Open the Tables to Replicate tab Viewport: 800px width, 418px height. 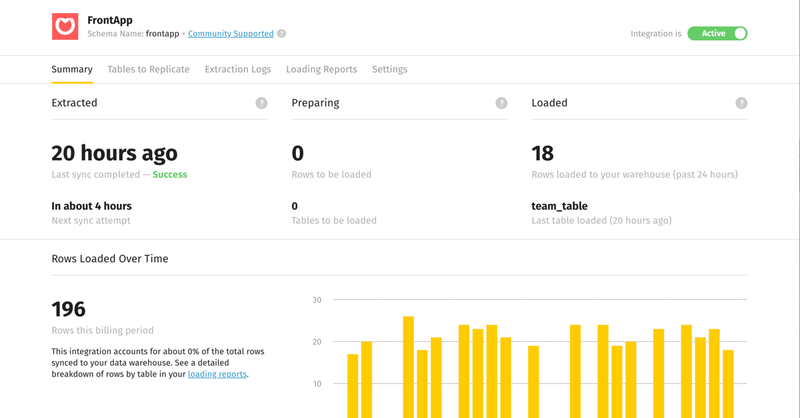point(148,70)
